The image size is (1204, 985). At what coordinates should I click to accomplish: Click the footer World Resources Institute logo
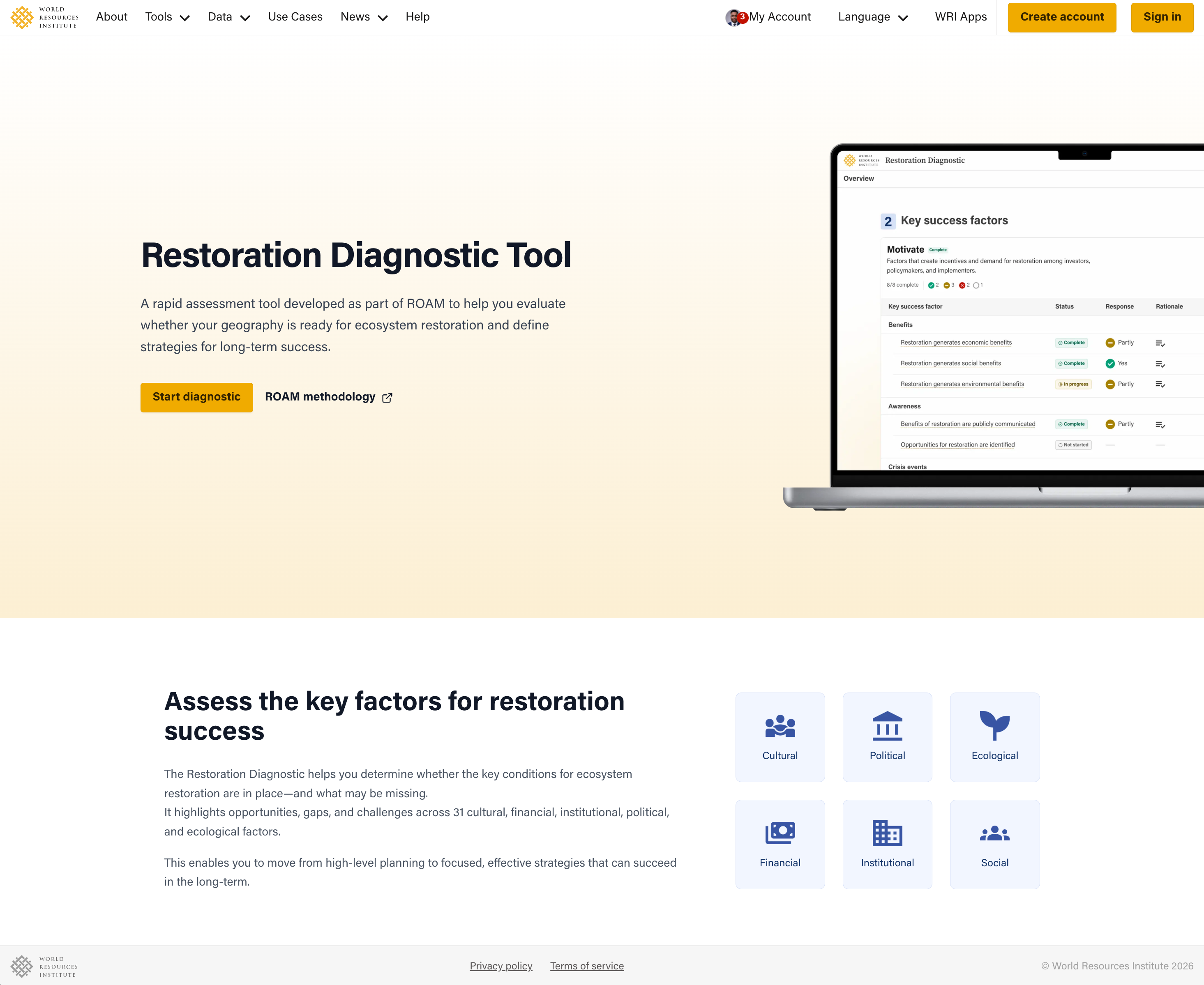pos(44,966)
